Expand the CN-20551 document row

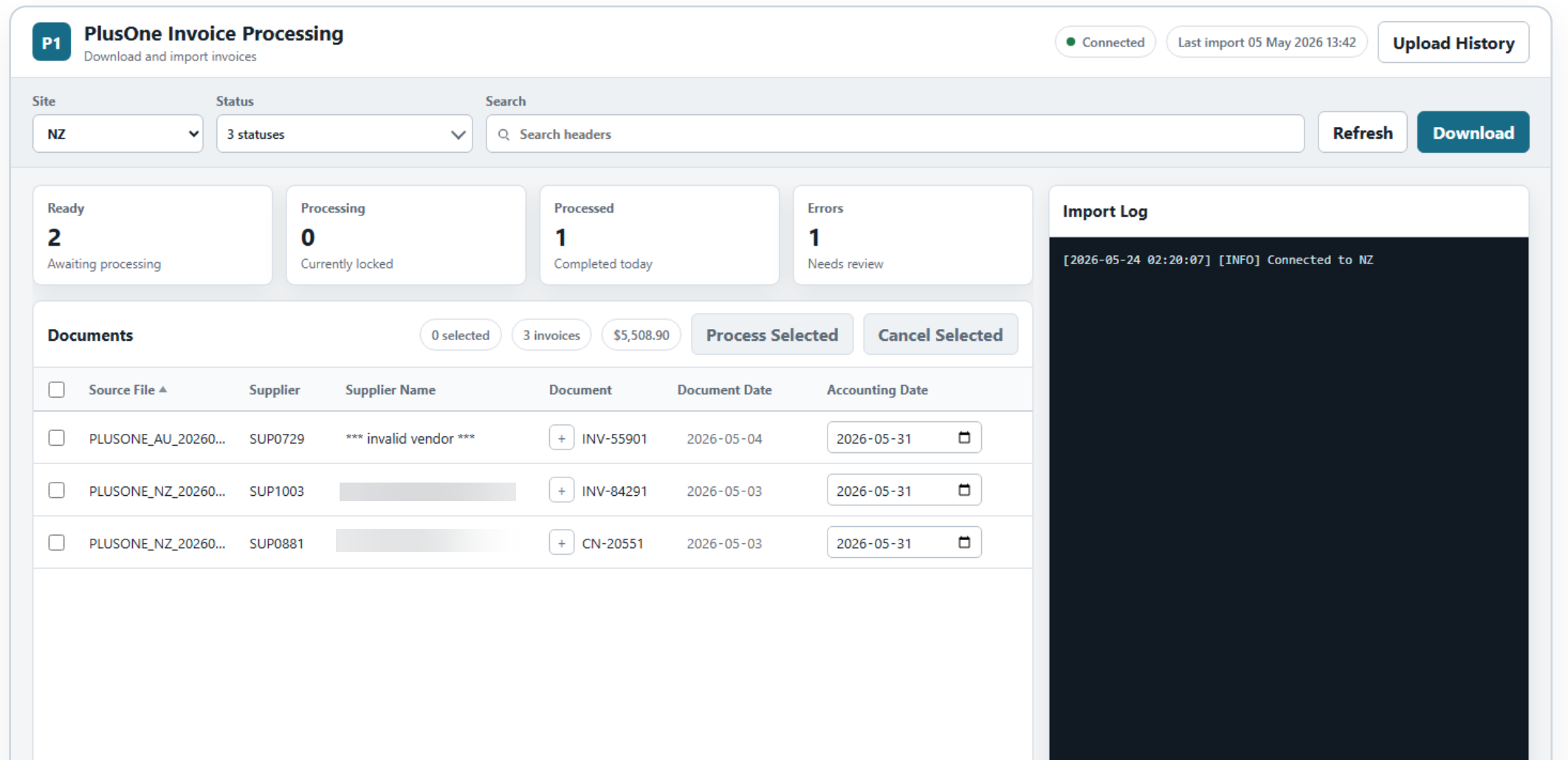(562, 542)
